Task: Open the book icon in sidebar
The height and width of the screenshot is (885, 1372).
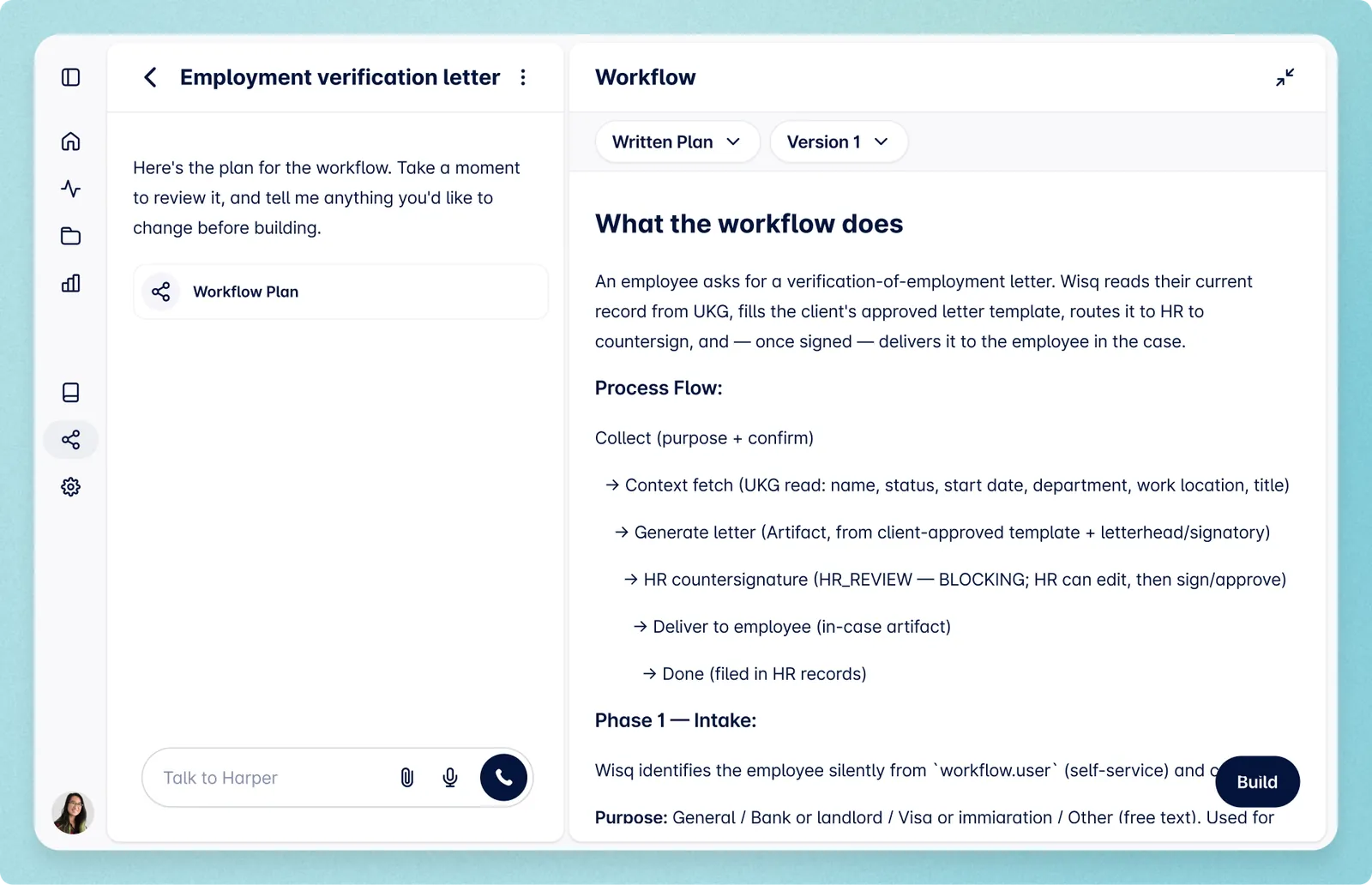Action: pos(71,393)
